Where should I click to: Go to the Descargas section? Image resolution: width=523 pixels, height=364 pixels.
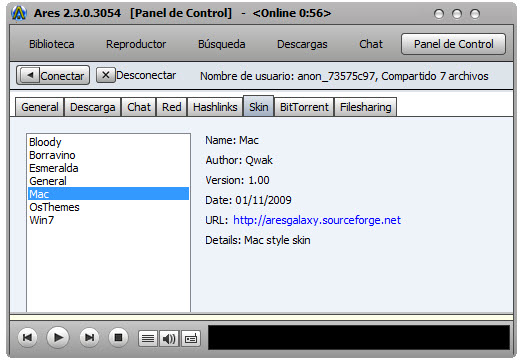(302, 44)
